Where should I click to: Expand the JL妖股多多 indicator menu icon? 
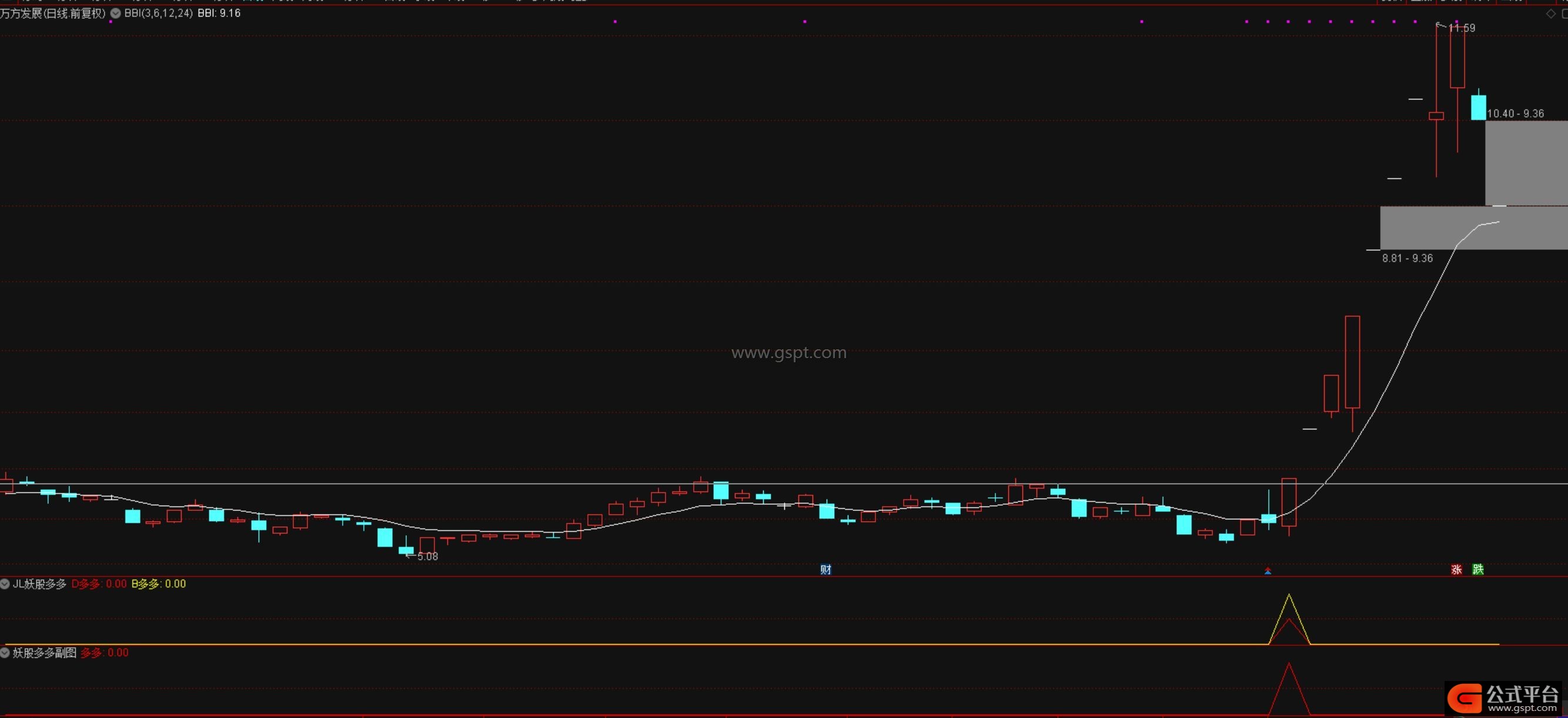[x=5, y=584]
